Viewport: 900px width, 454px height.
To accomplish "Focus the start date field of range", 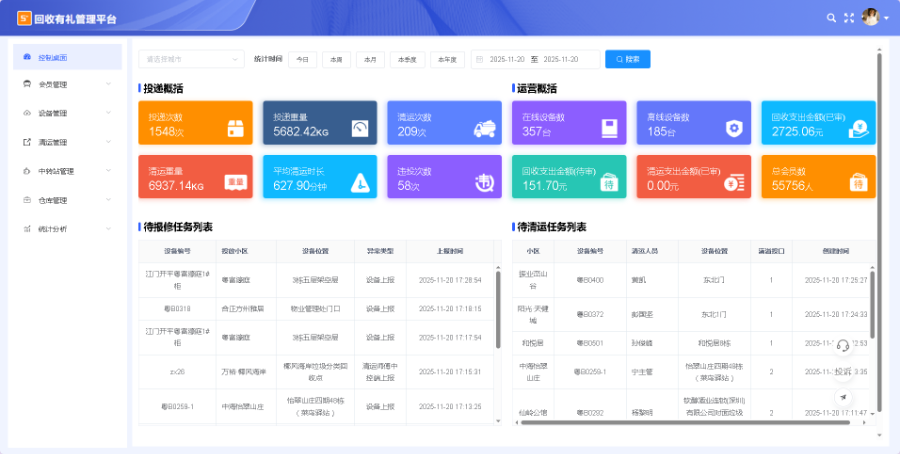I will [x=507, y=59].
